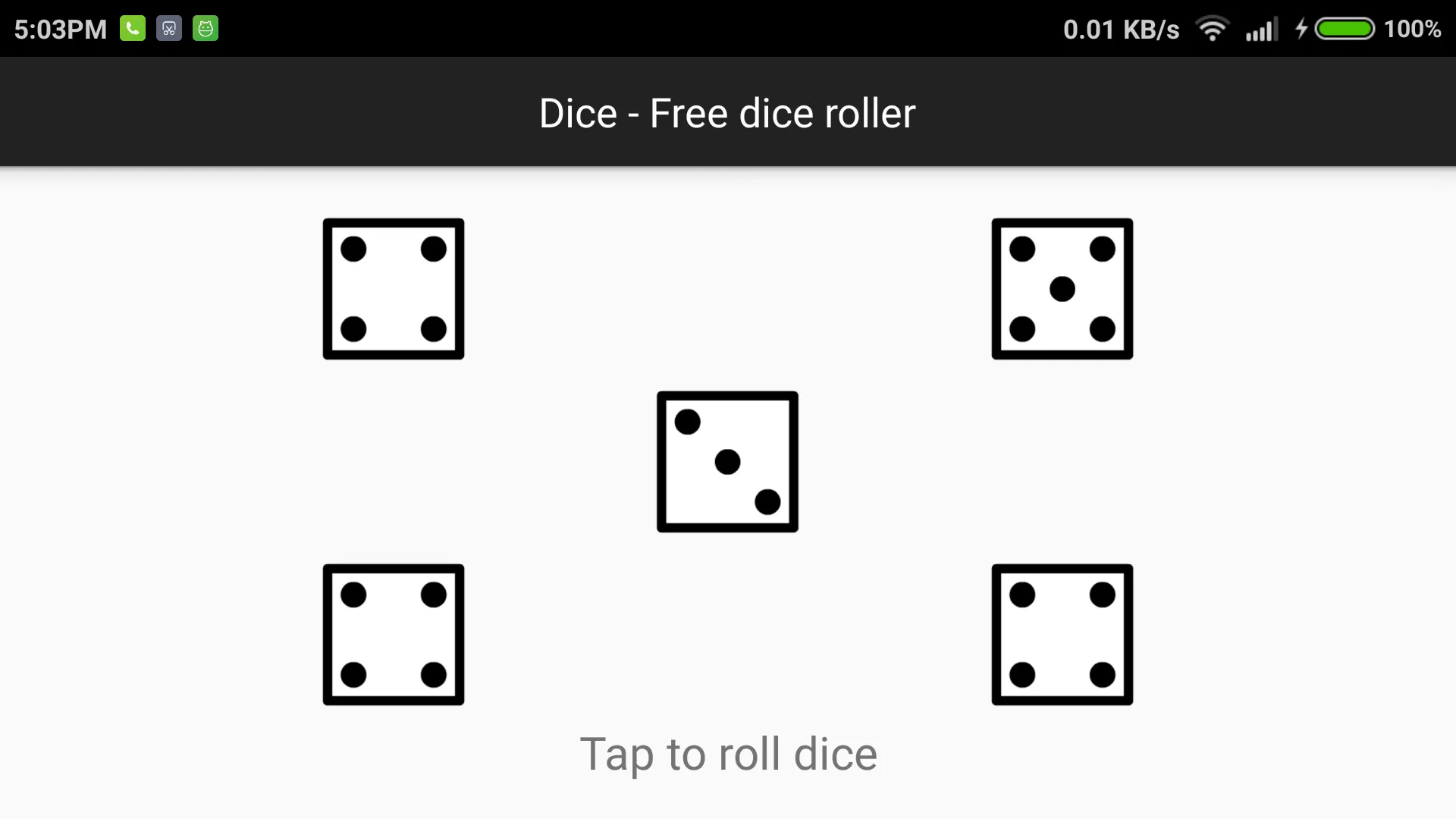Image resolution: width=1456 pixels, height=819 pixels.
Task: Select the top-left four-dot die face
Action: [393, 288]
